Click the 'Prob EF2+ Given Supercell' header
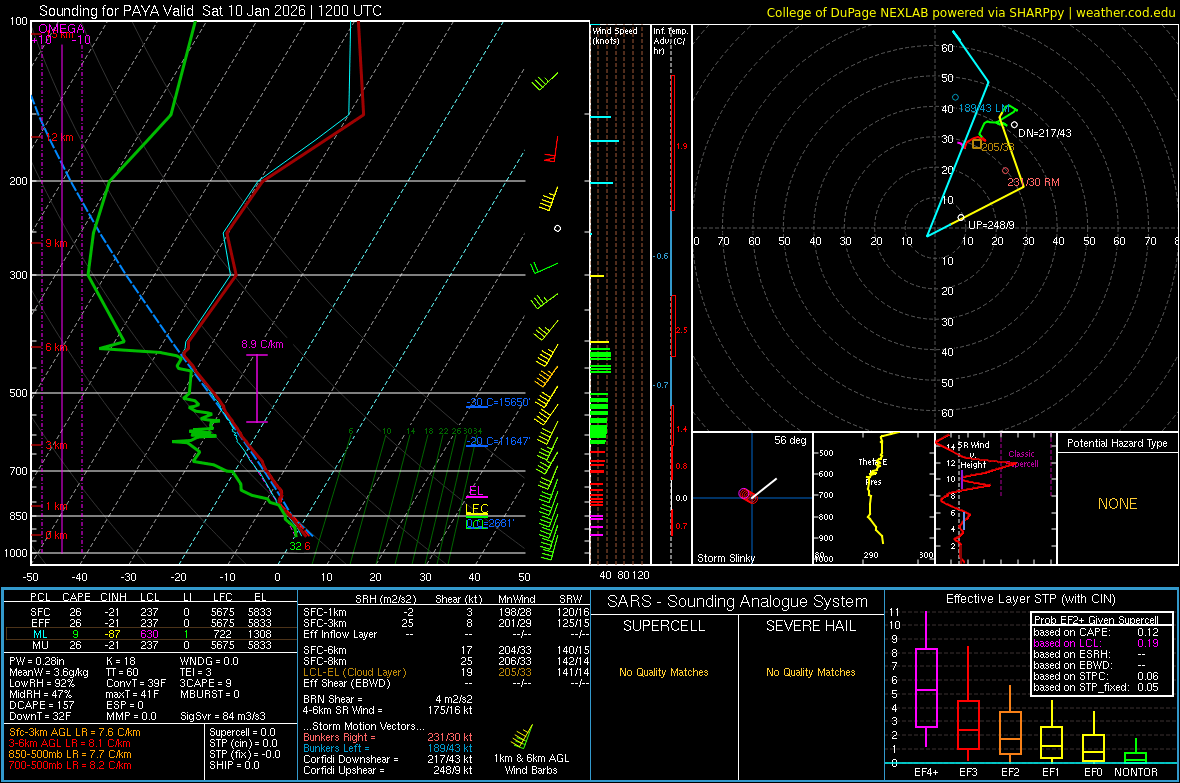 1096,620
